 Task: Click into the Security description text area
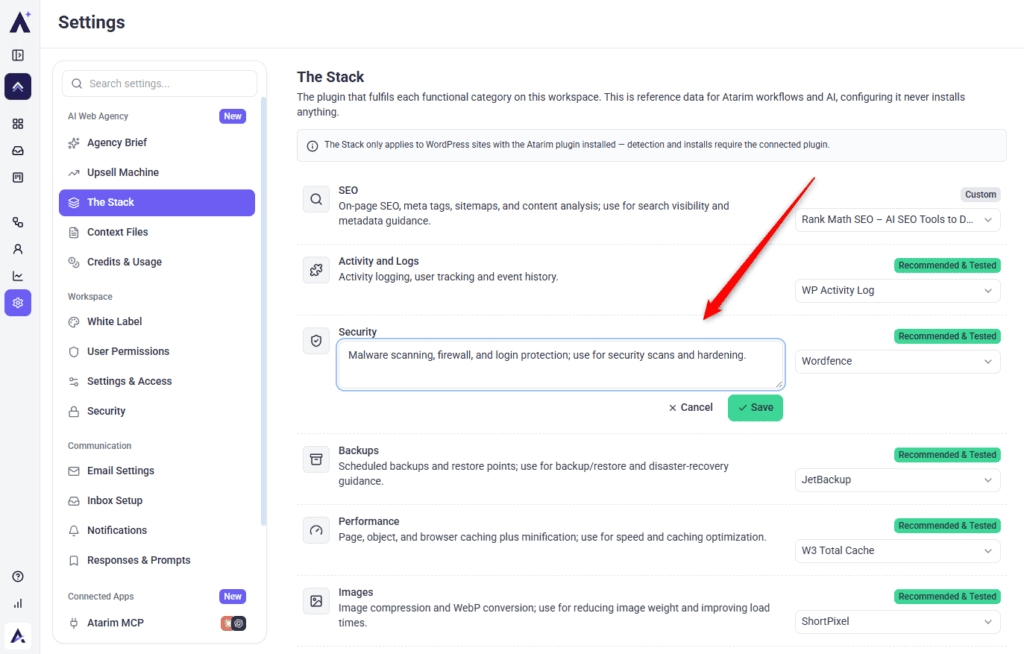pos(560,365)
